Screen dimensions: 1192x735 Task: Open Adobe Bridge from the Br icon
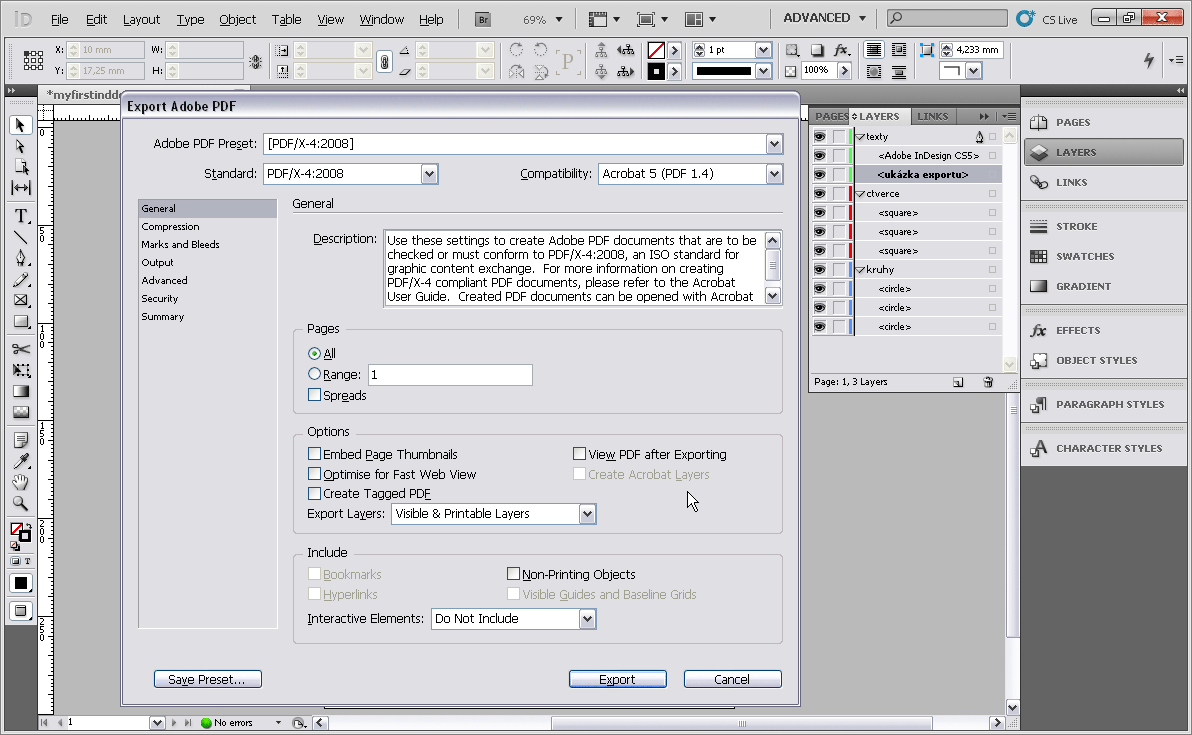pyautogui.click(x=483, y=19)
